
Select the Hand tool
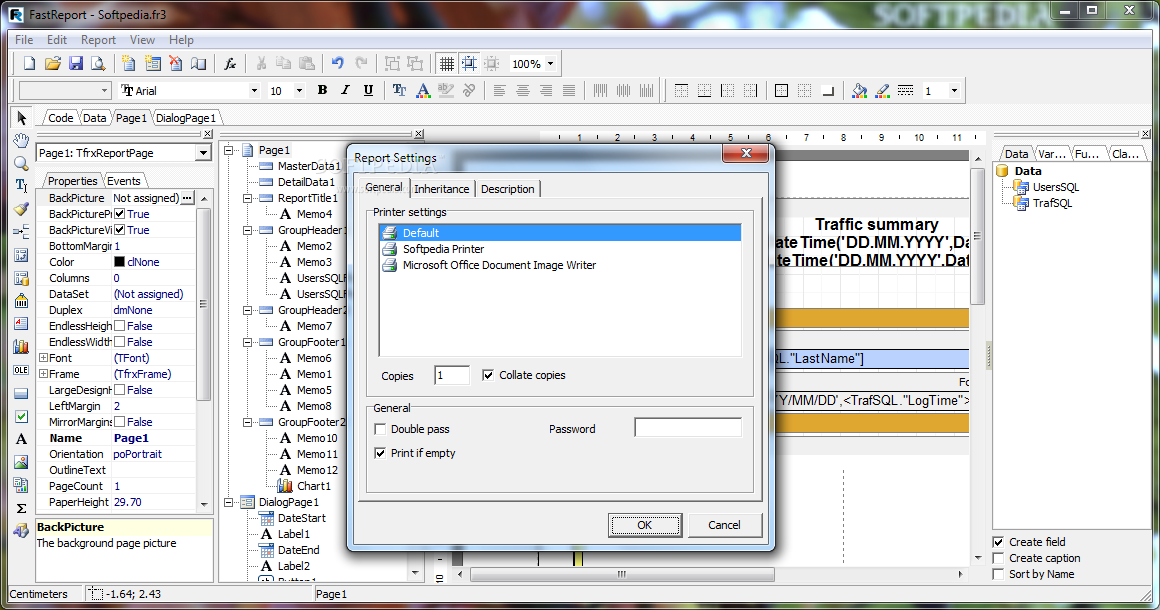coord(21,140)
